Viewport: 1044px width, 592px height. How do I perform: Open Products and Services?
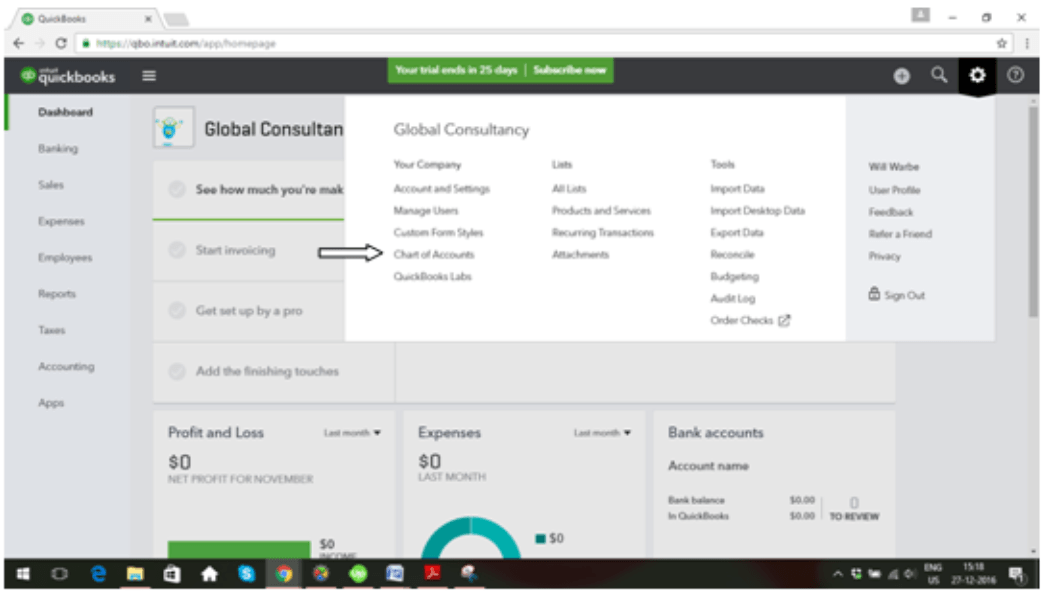tap(601, 211)
